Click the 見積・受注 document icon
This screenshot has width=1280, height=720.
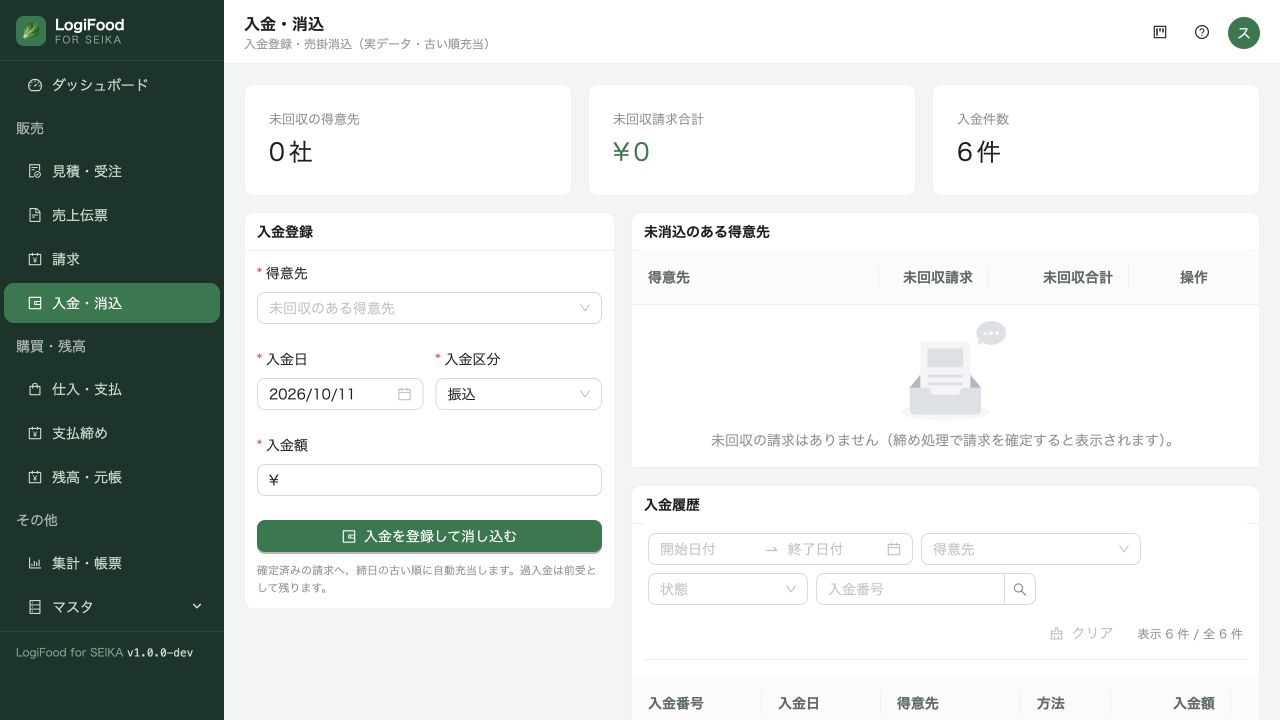[35, 171]
